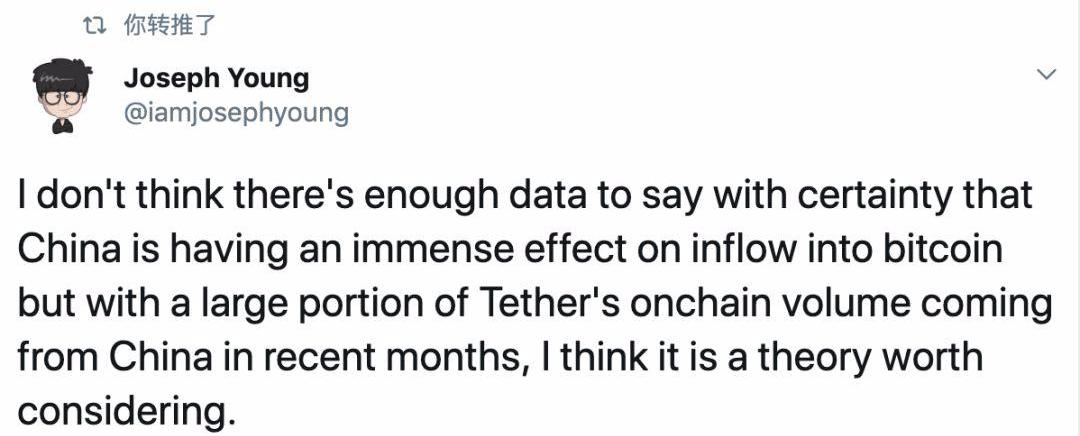Image resolution: width=1080 pixels, height=436 pixels.
Task: Open the Joseph Young display name
Action: [x=215, y=78]
